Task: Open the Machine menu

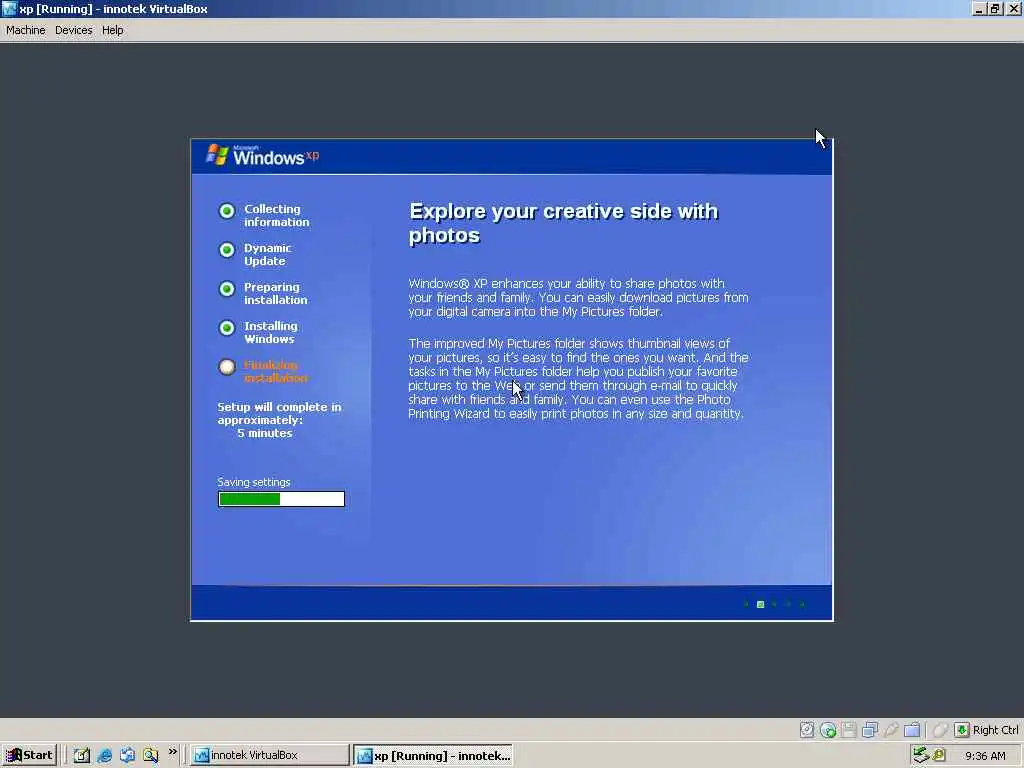Action: tap(25, 30)
